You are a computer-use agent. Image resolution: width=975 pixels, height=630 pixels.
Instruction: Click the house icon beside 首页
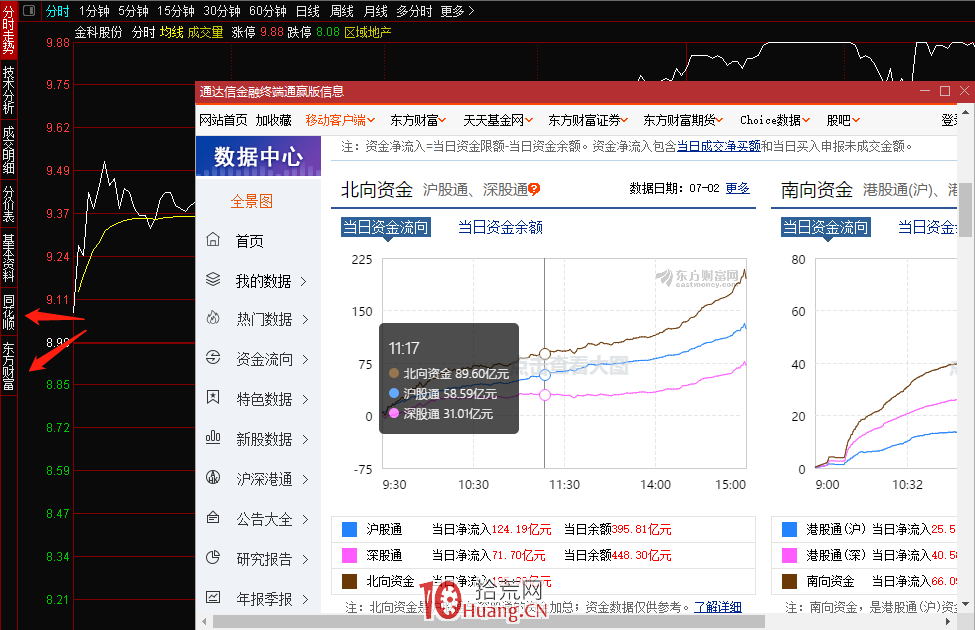213,239
